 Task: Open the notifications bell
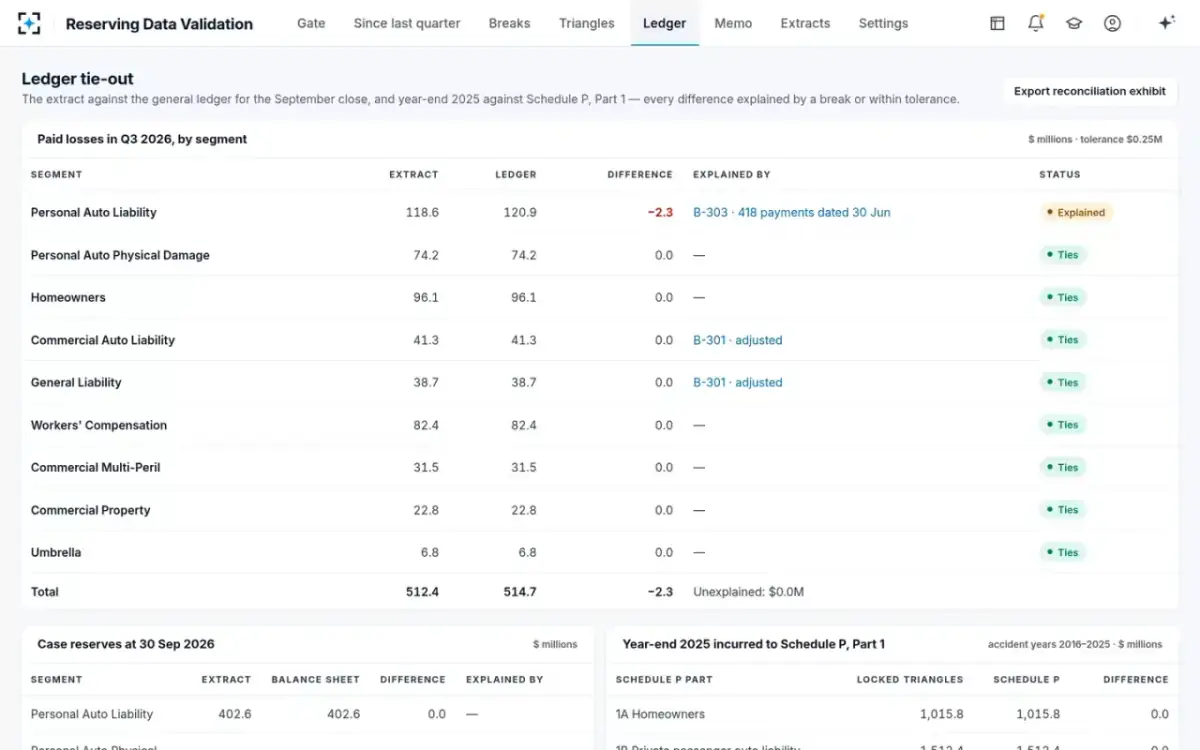pyautogui.click(x=1036, y=23)
